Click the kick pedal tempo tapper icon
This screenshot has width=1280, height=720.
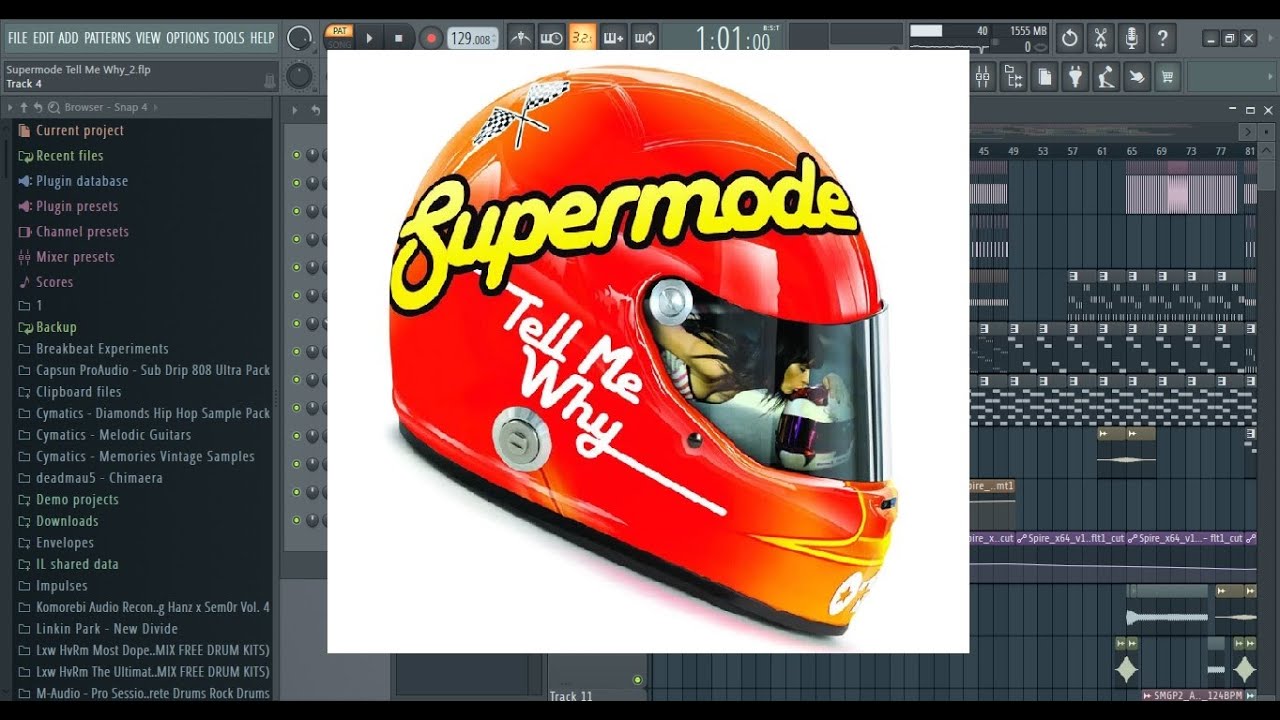click(x=1105, y=77)
